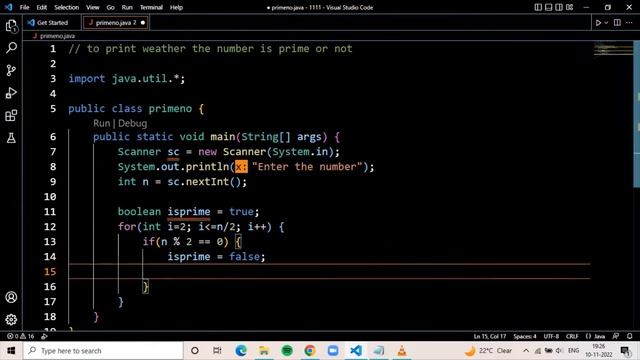Open the Search view in activity bar
The image size is (640, 360).
point(11,48)
